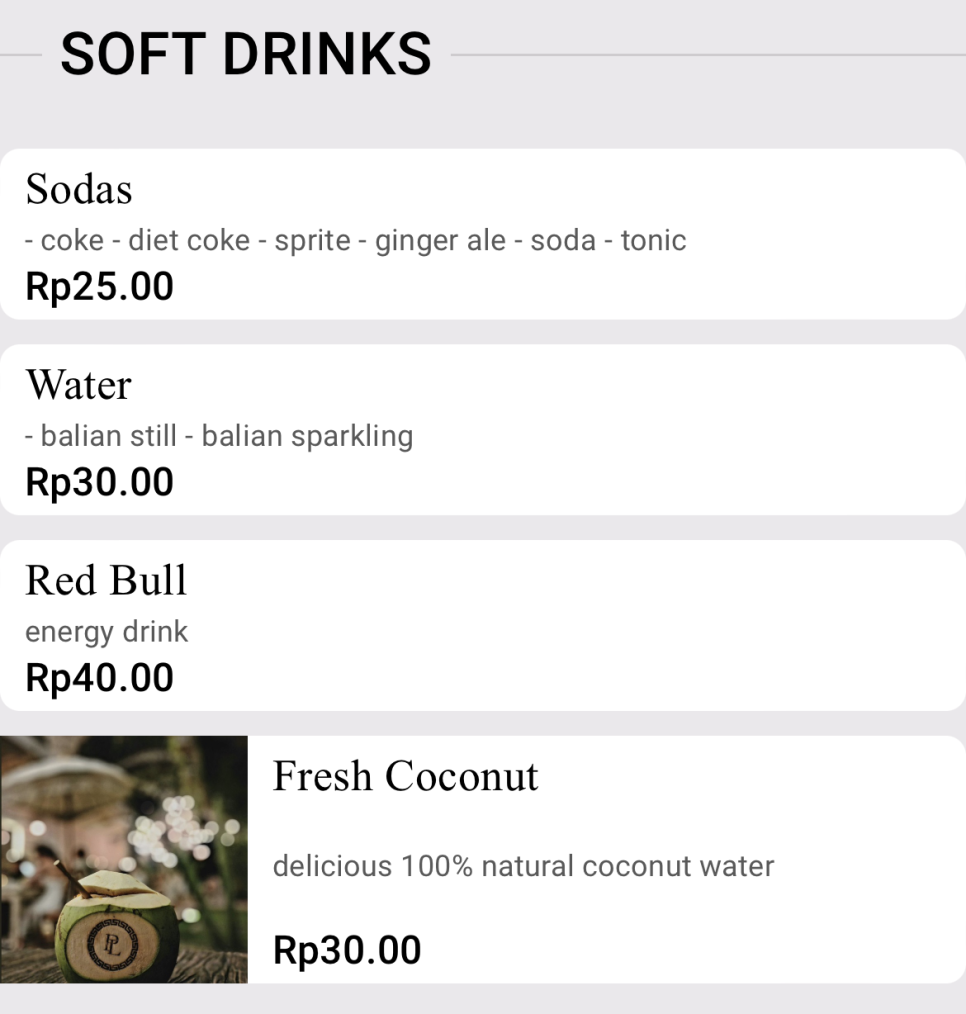Tap the natural coconut water description
The image size is (966, 1014).
523,866
